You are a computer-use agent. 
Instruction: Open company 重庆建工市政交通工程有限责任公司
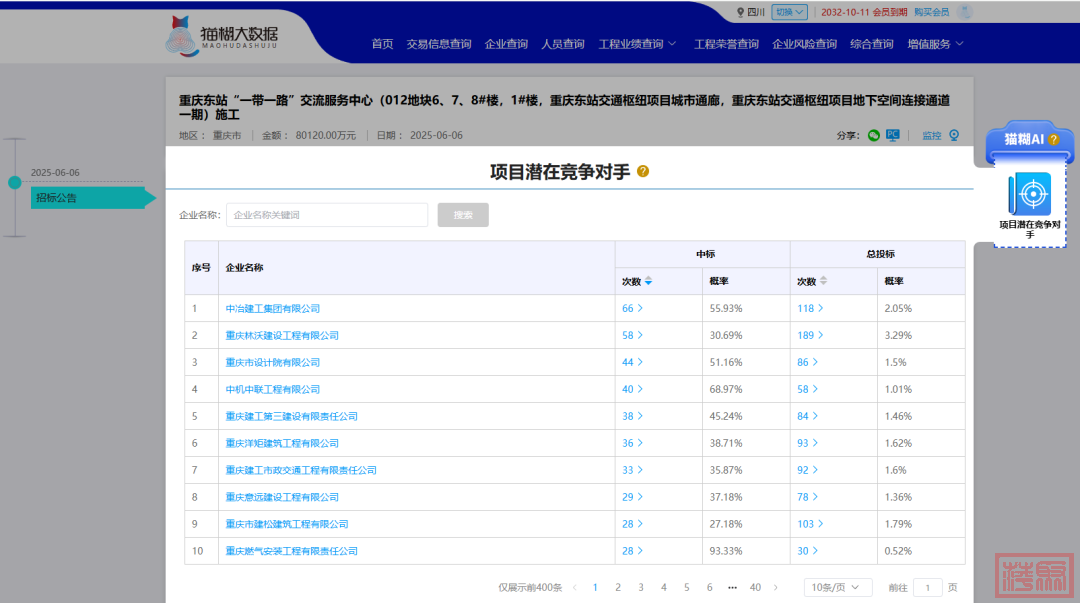301,470
